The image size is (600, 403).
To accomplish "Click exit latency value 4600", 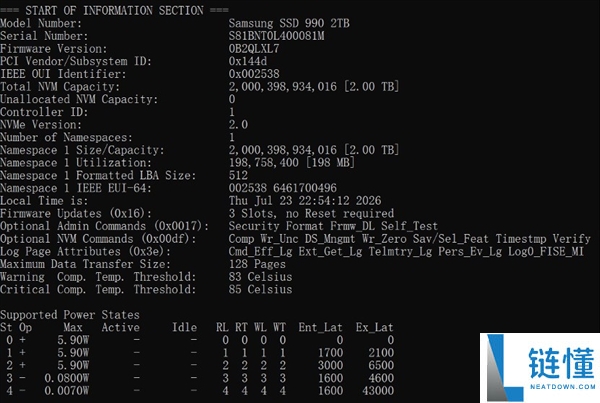I will (x=381, y=378).
